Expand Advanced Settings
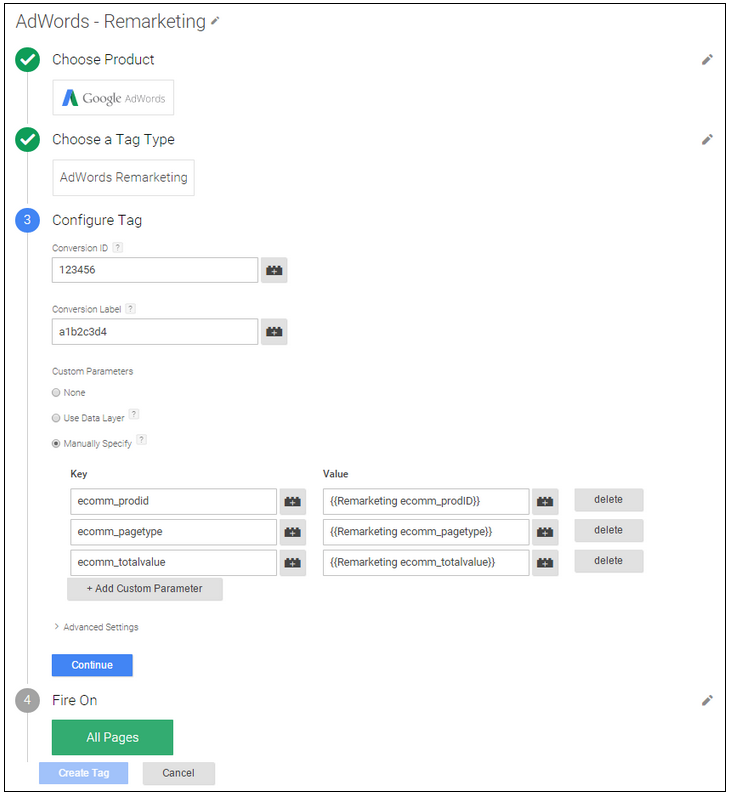Viewport: 730px width, 794px height. pos(96,627)
